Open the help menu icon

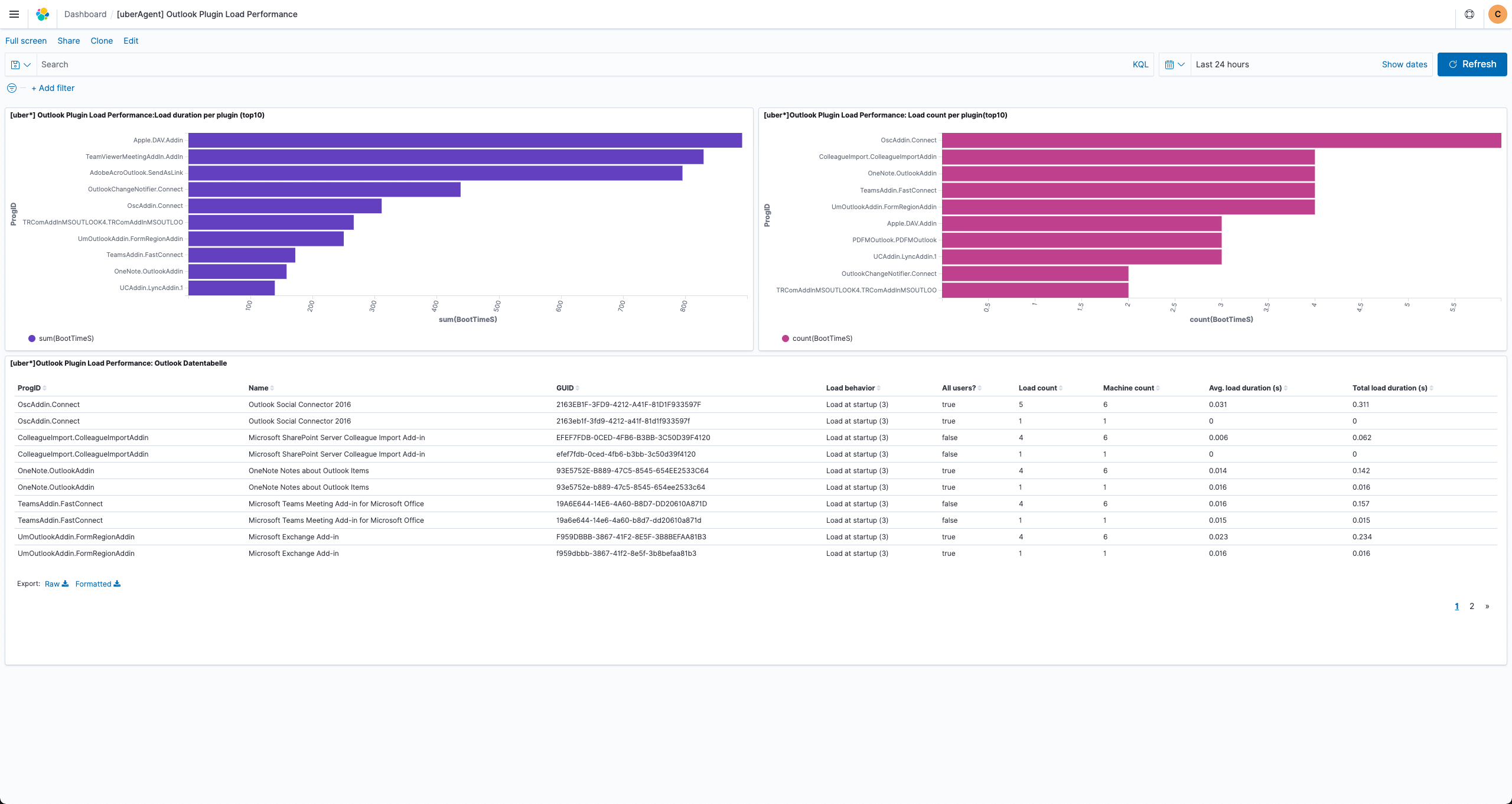[x=1469, y=14]
